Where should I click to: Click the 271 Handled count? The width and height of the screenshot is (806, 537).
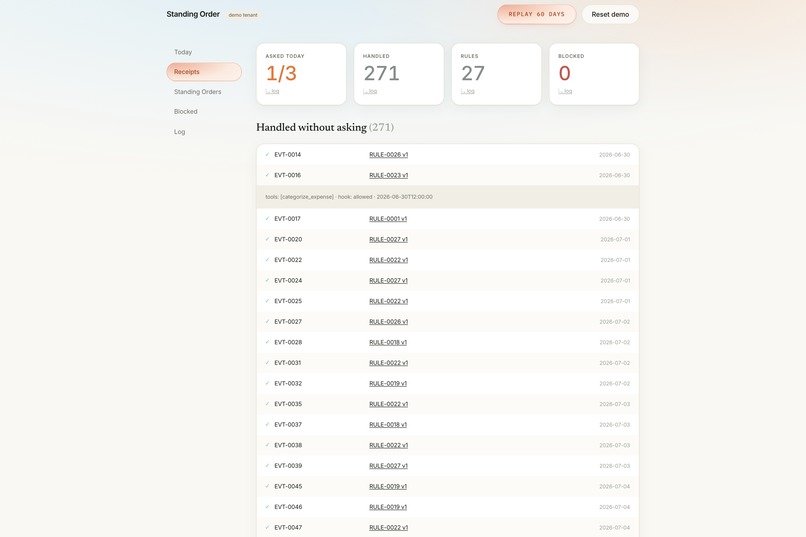381,73
